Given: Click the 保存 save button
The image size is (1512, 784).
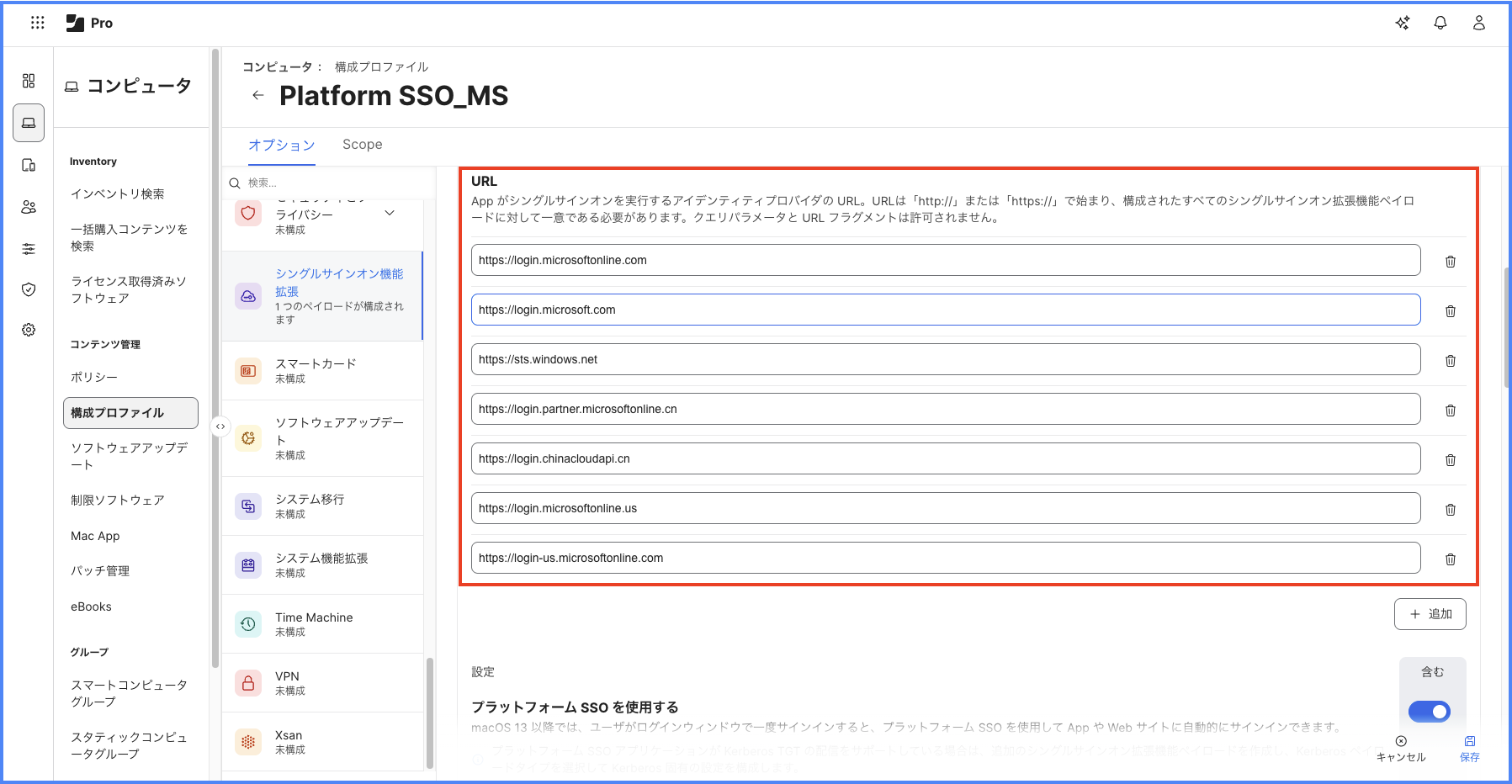Looking at the screenshot, I should (x=1470, y=749).
